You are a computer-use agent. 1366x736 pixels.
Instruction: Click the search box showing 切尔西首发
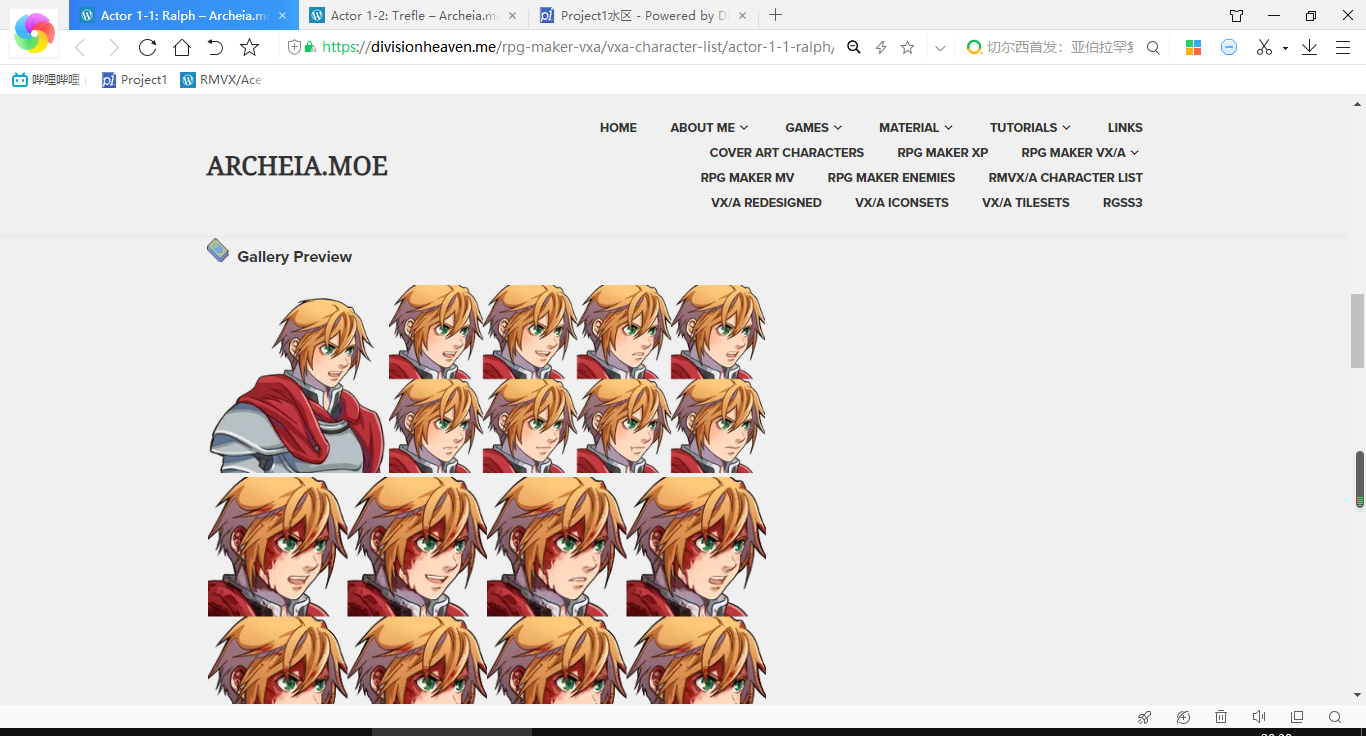tap(1059, 47)
